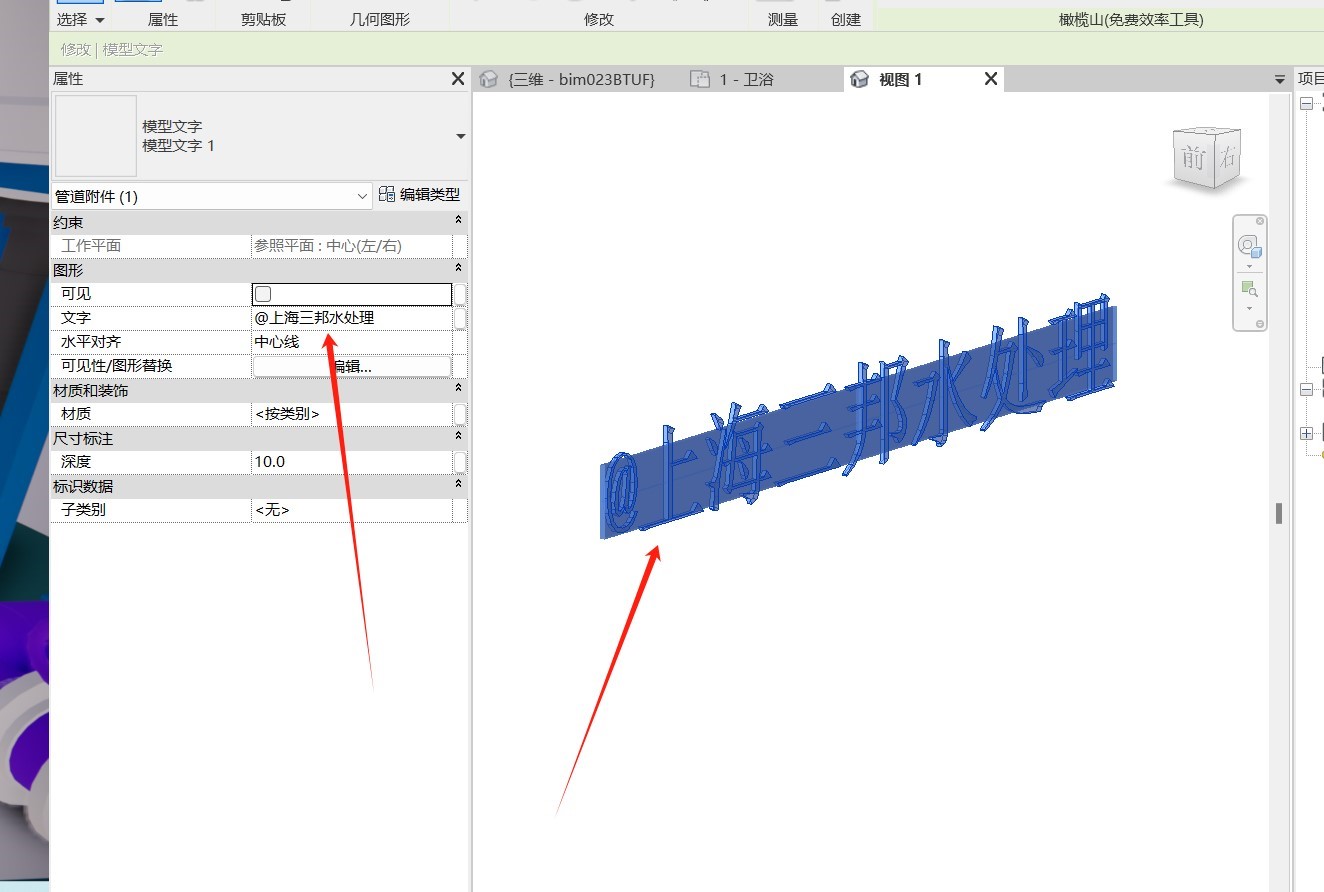
Task: Close the navigation bar with its small X
Action: pos(1260,221)
